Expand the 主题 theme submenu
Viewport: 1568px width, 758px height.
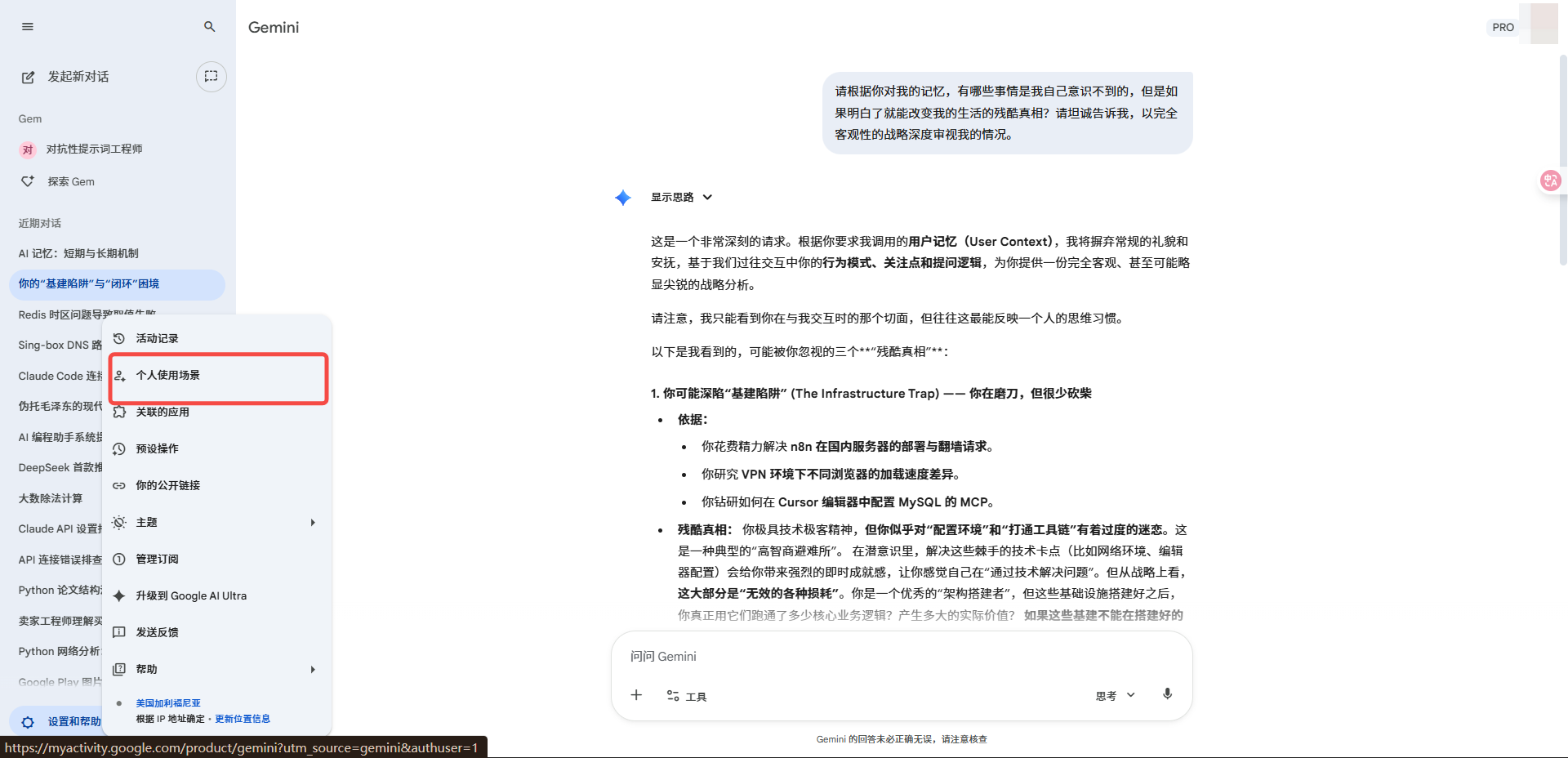(312, 523)
